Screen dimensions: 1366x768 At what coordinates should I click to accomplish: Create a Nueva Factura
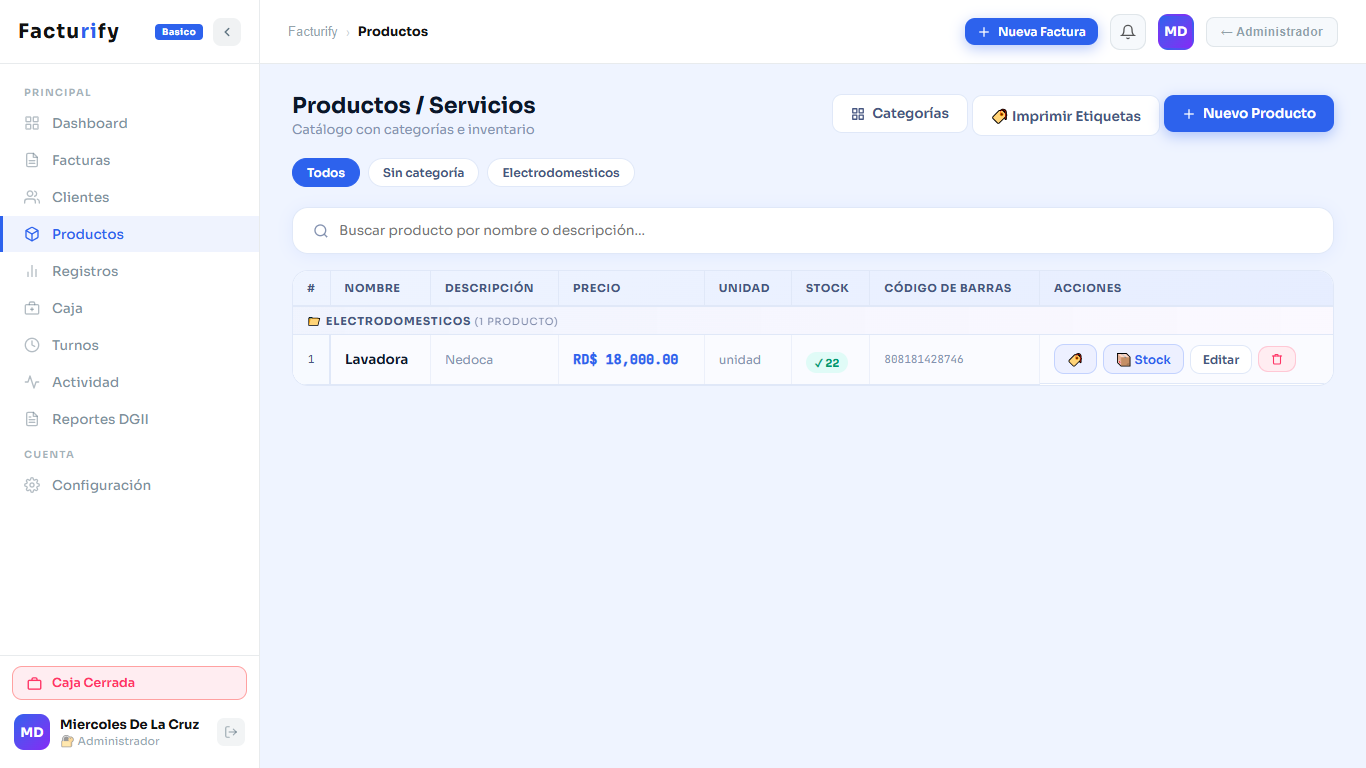[x=1031, y=32]
